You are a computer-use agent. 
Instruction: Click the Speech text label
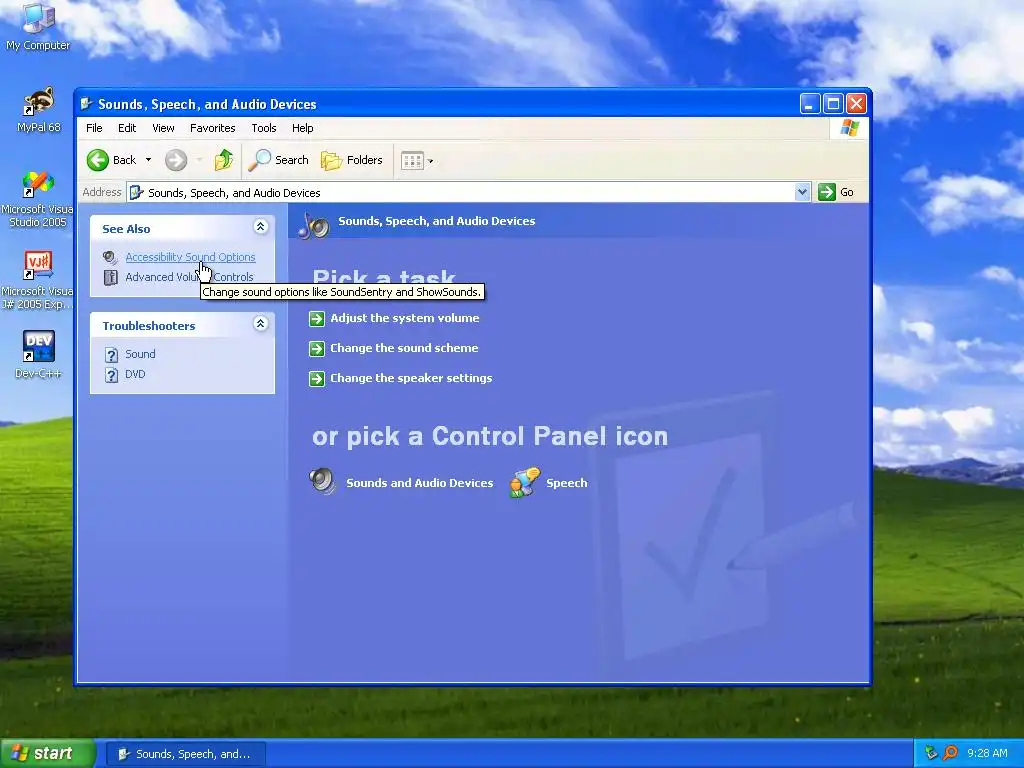click(x=567, y=483)
